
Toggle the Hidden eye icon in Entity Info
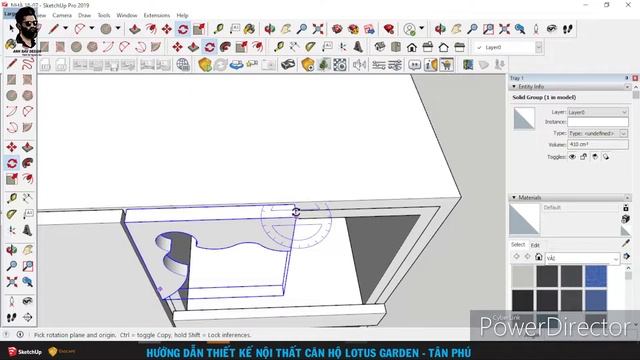point(572,157)
